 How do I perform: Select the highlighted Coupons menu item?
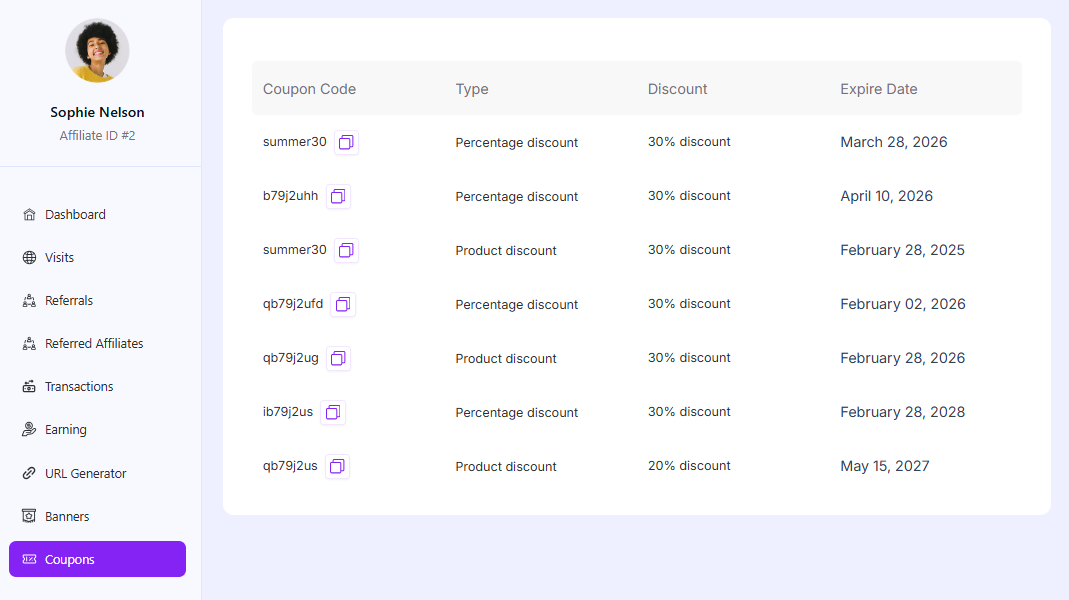click(x=97, y=560)
